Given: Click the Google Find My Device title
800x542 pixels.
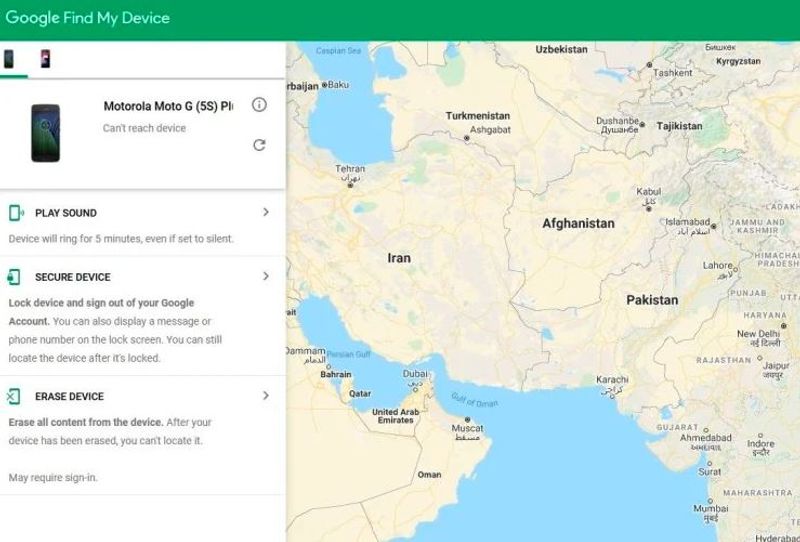Looking at the screenshot, I should [88, 18].
